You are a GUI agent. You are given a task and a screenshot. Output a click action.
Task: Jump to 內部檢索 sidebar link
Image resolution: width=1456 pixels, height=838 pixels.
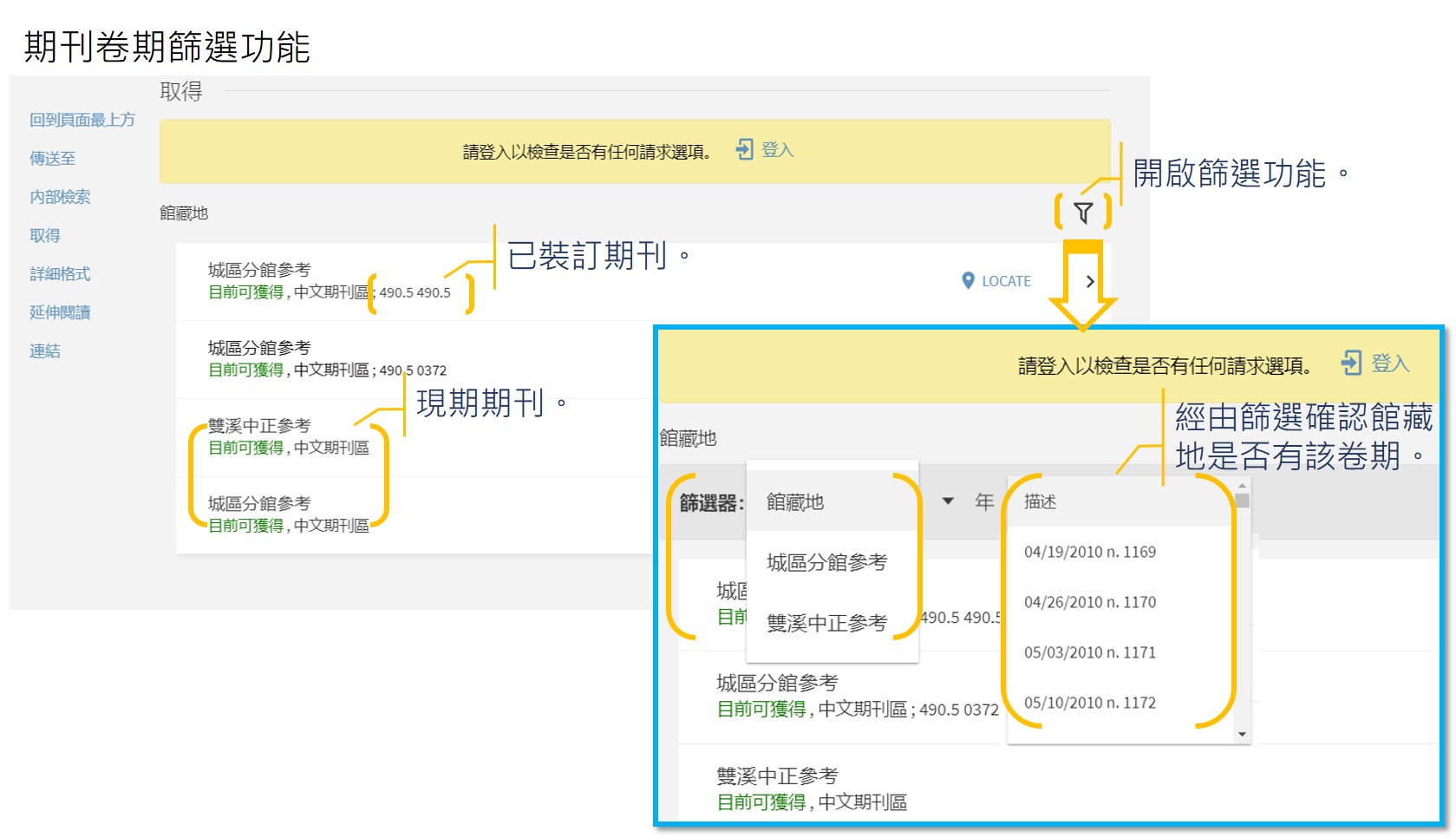point(60,197)
